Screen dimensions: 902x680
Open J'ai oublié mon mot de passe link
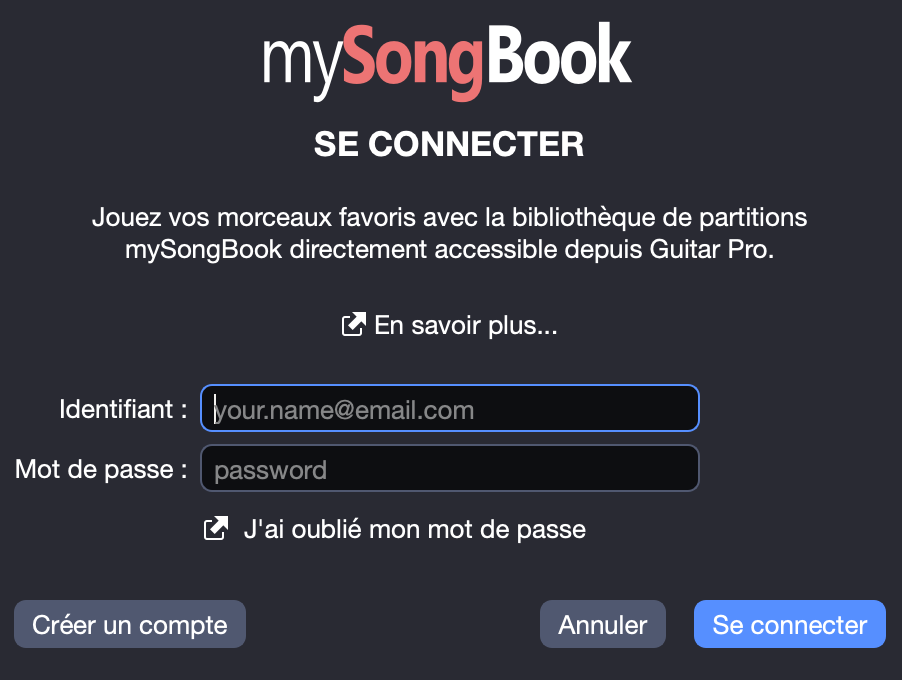[x=415, y=529]
